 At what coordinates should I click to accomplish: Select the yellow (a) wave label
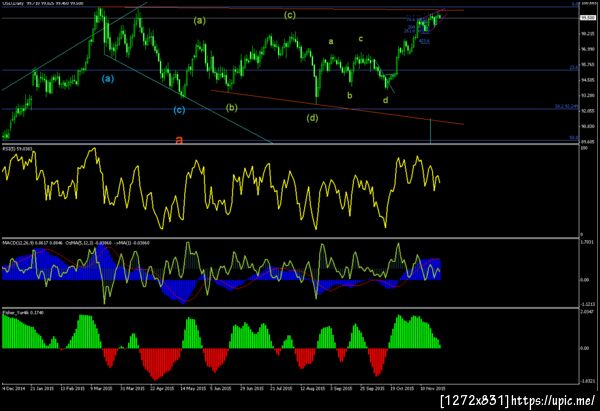pyautogui.click(x=199, y=21)
